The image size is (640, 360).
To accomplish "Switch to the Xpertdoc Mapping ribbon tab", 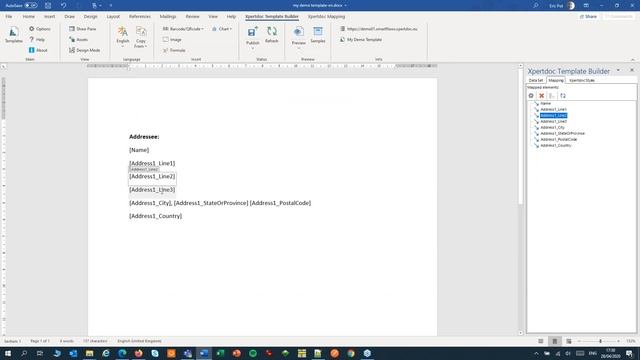I will coord(326,17).
